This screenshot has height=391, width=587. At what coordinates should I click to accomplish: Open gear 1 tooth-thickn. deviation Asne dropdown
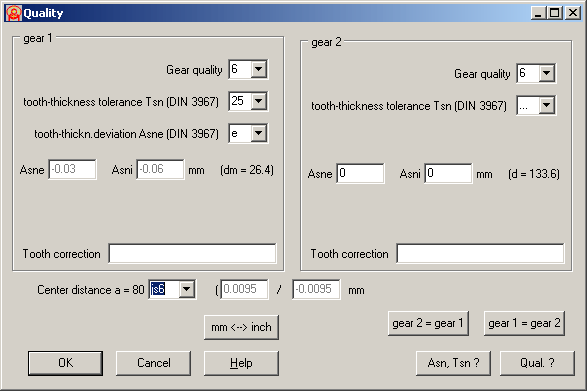click(x=259, y=133)
